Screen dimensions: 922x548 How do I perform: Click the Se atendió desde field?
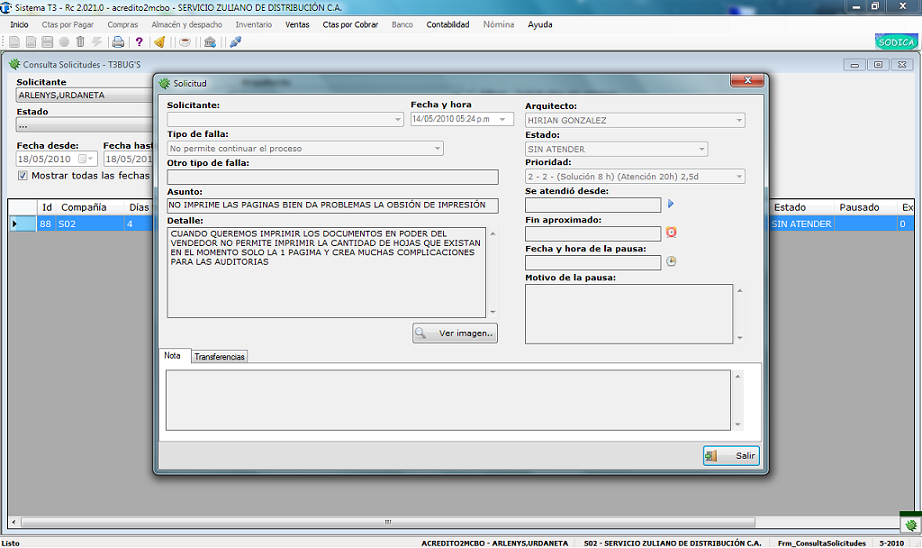click(593, 205)
